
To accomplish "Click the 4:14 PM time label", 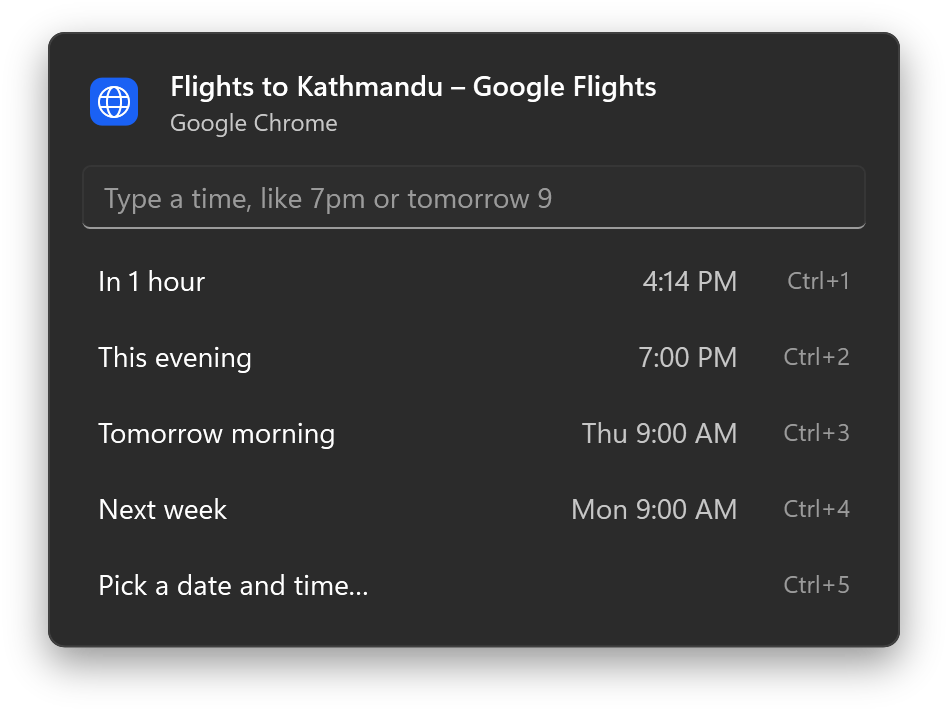I will tap(689, 282).
